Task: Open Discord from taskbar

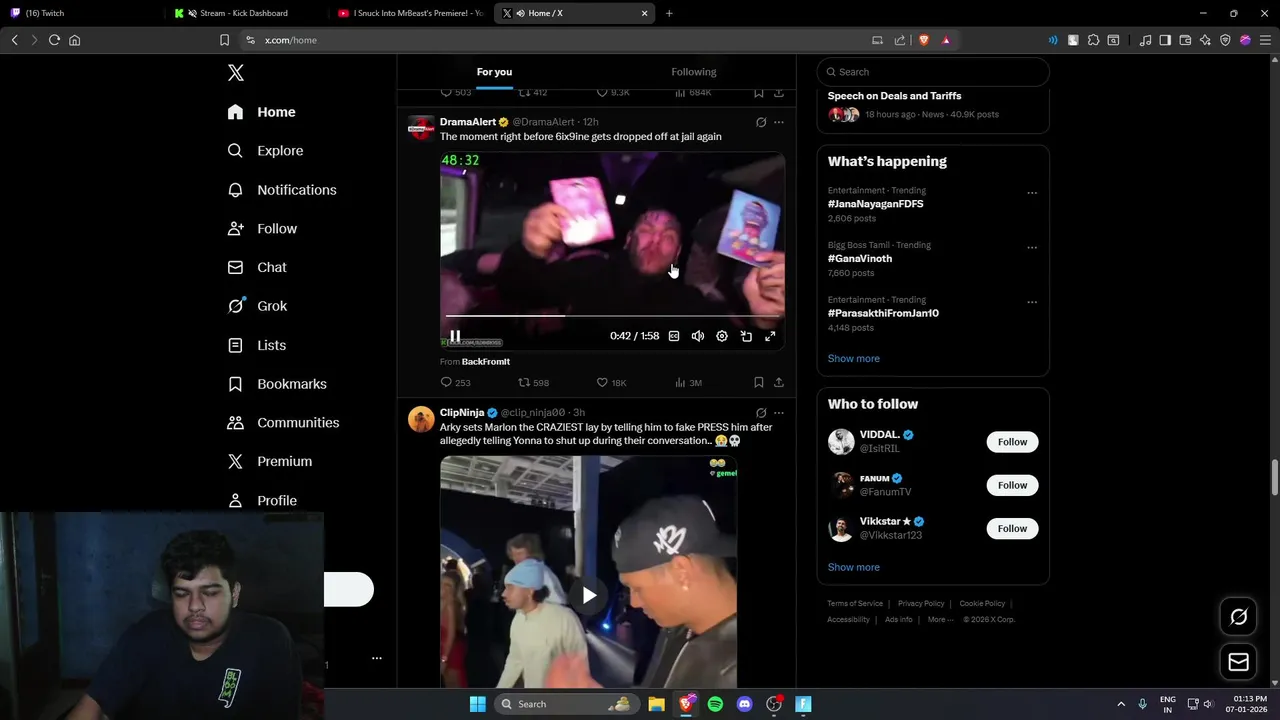Action: click(x=744, y=704)
